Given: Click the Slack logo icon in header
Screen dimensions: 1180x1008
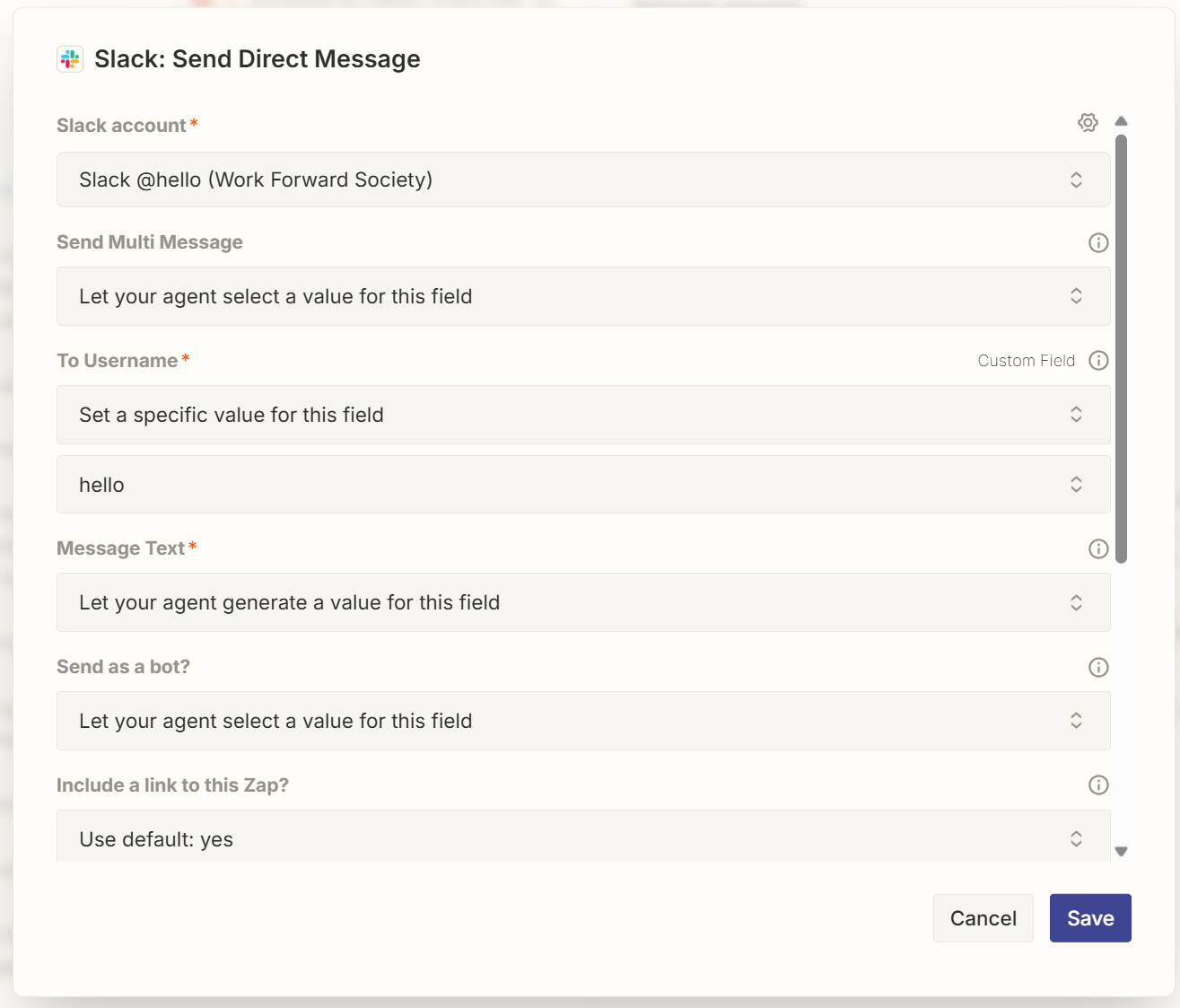Looking at the screenshot, I should pyautogui.click(x=70, y=59).
